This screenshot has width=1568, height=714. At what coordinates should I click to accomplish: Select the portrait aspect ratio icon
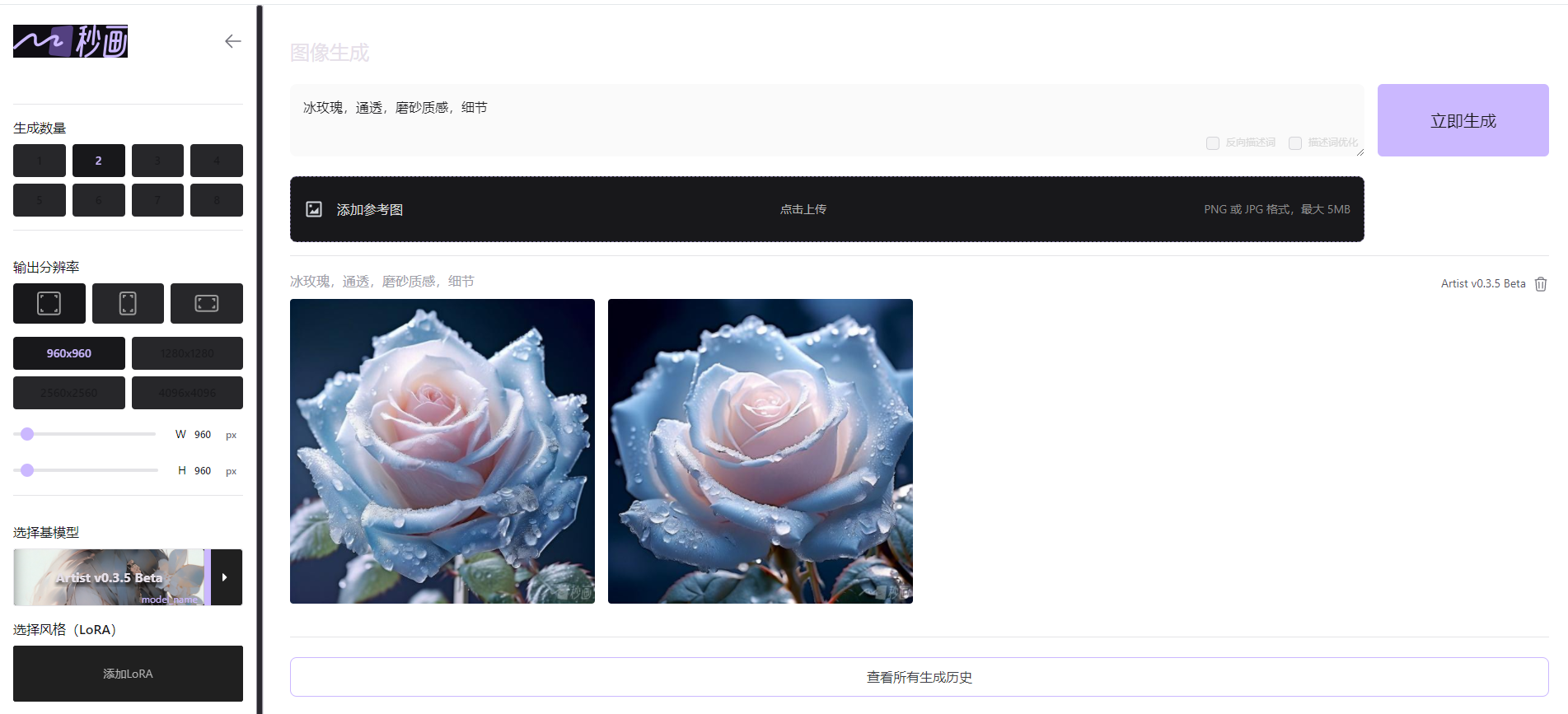click(128, 303)
